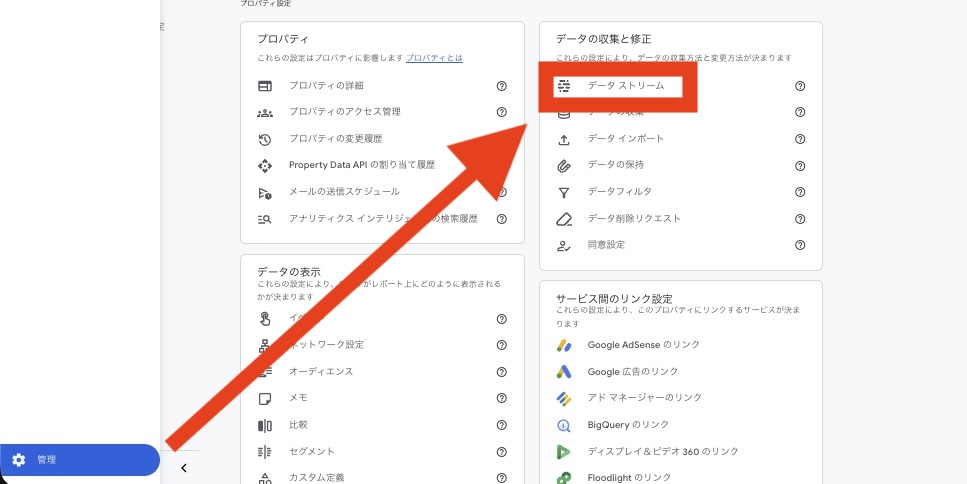Click the ディスプレイ＆ビデオ 360 logo icon
Viewport: 967px width, 484px height.
(x=564, y=452)
